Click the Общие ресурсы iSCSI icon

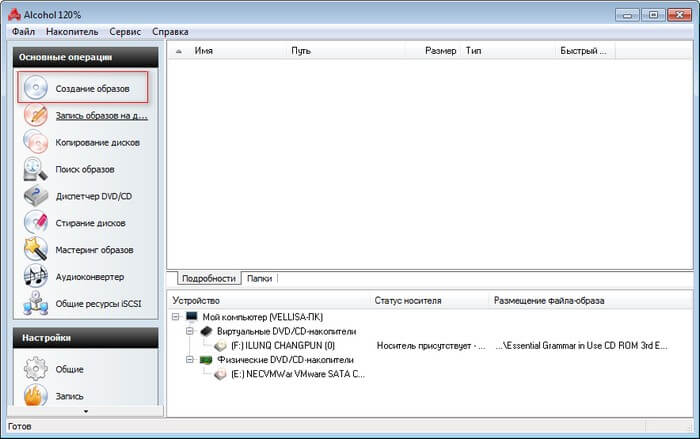click(x=36, y=303)
